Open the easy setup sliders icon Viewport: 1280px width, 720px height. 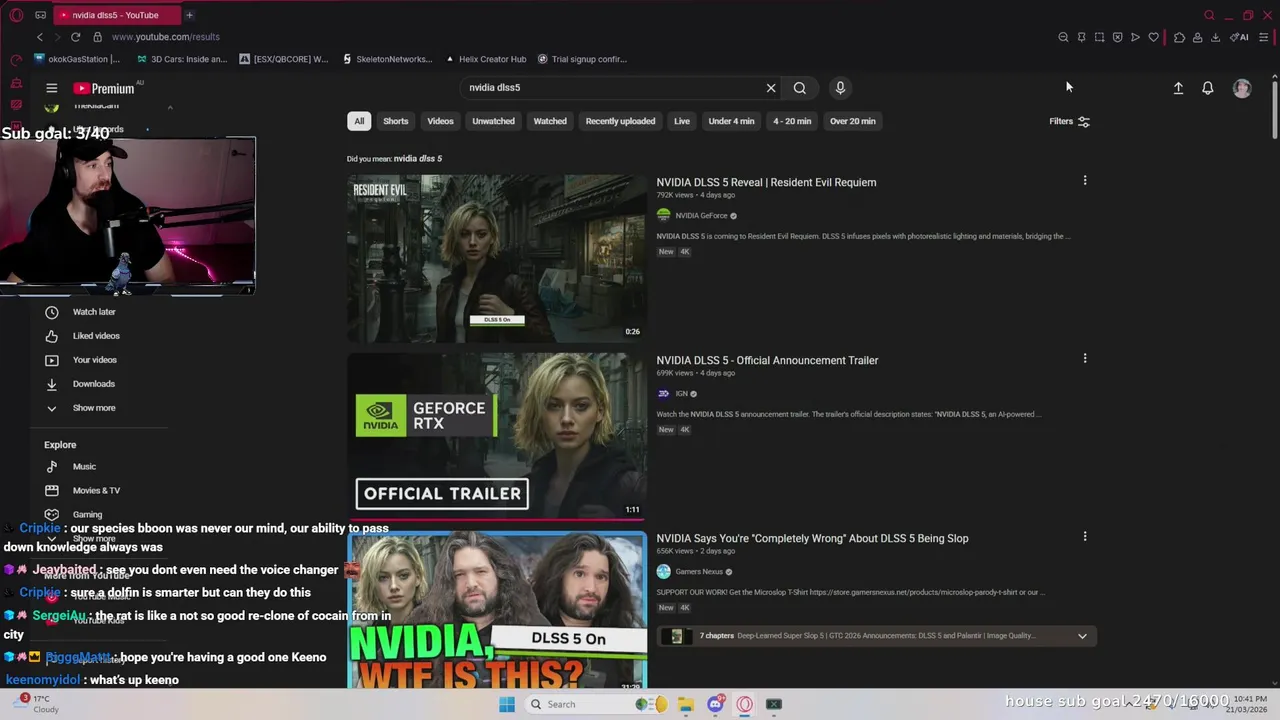click(x=1264, y=37)
